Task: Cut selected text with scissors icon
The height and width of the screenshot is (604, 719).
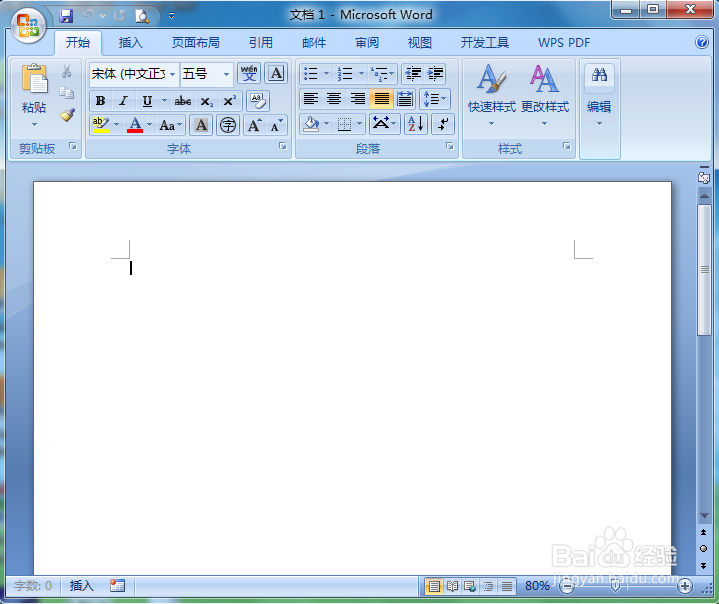Action: [x=67, y=71]
